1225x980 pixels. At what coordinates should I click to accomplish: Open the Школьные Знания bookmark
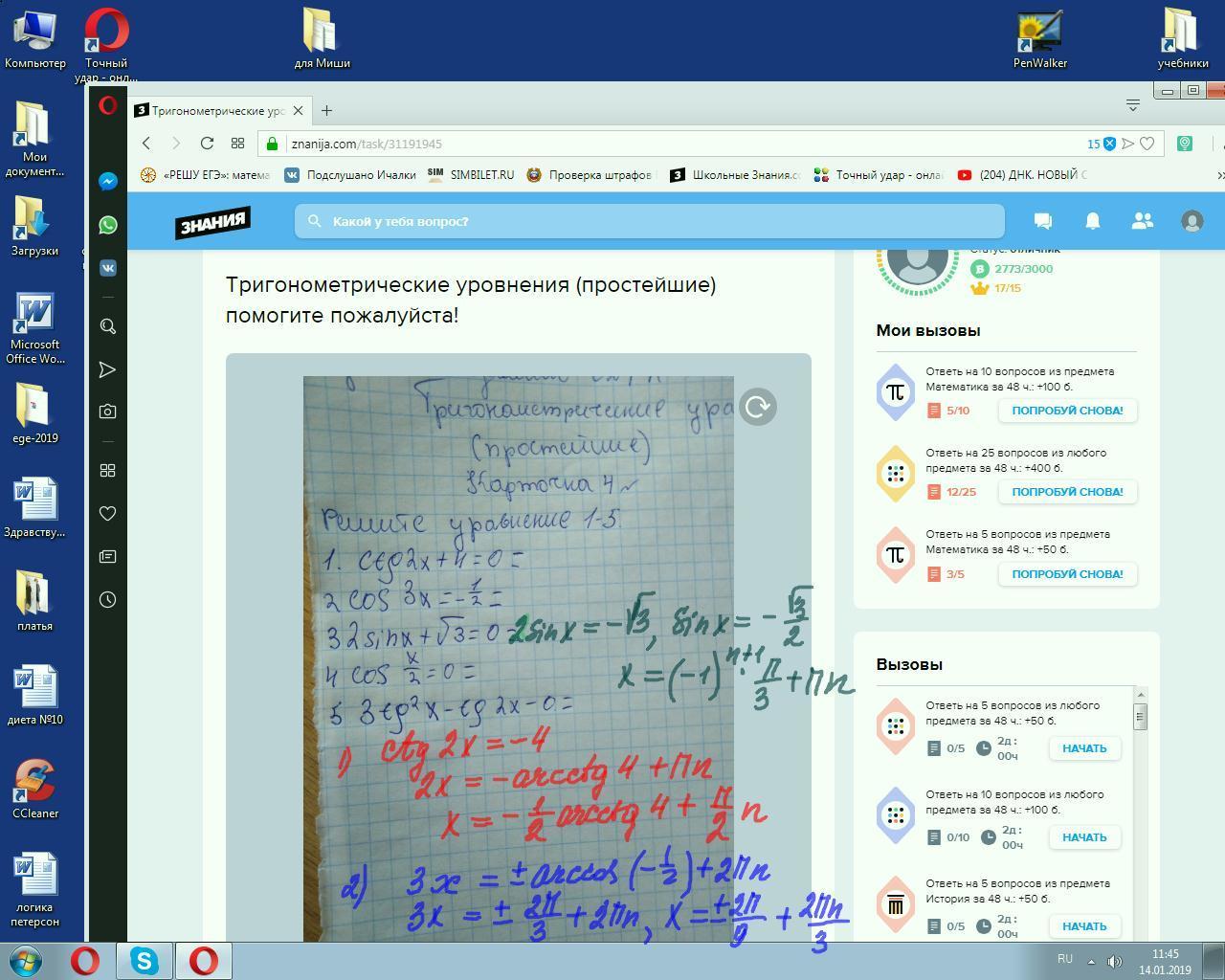click(x=735, y=175)
